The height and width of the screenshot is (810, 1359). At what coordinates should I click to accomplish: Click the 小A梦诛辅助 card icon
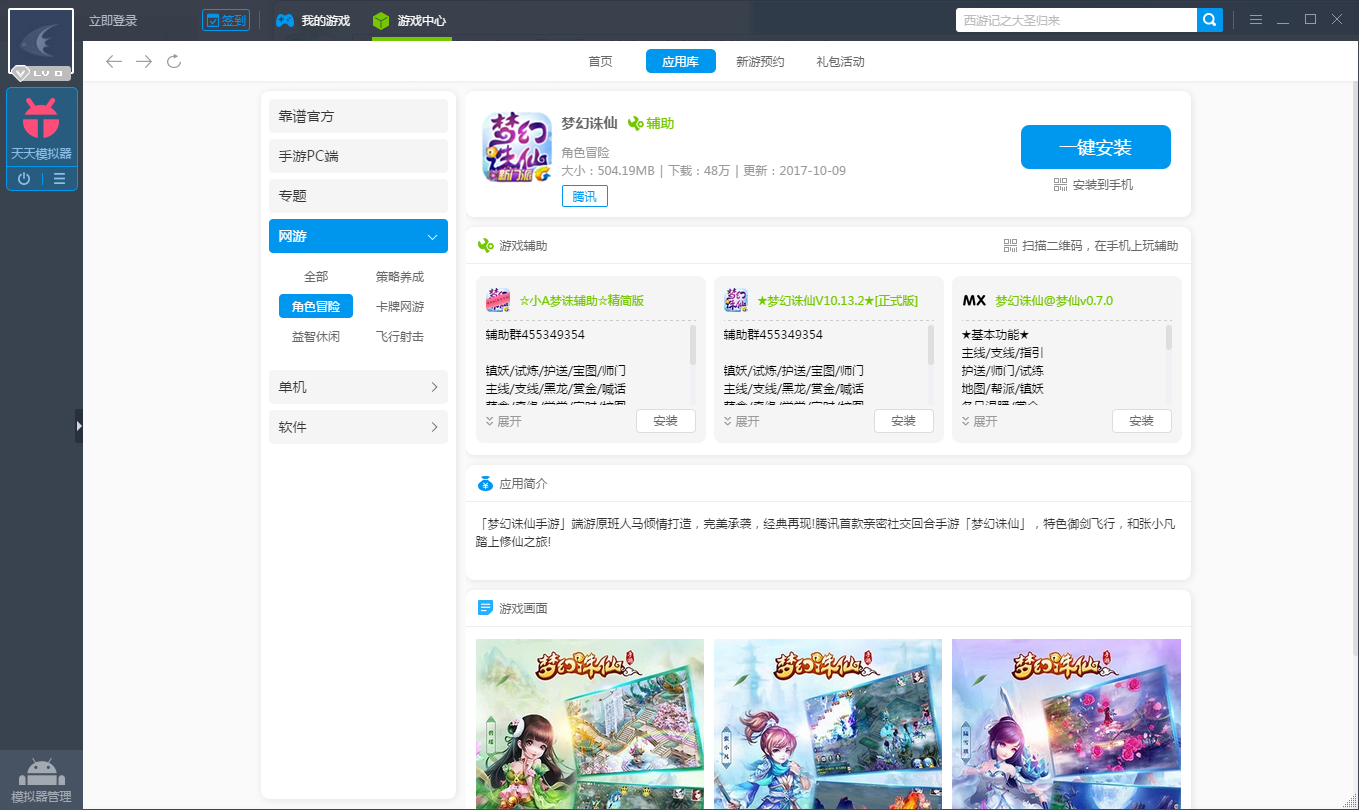(x=498, y=300)
